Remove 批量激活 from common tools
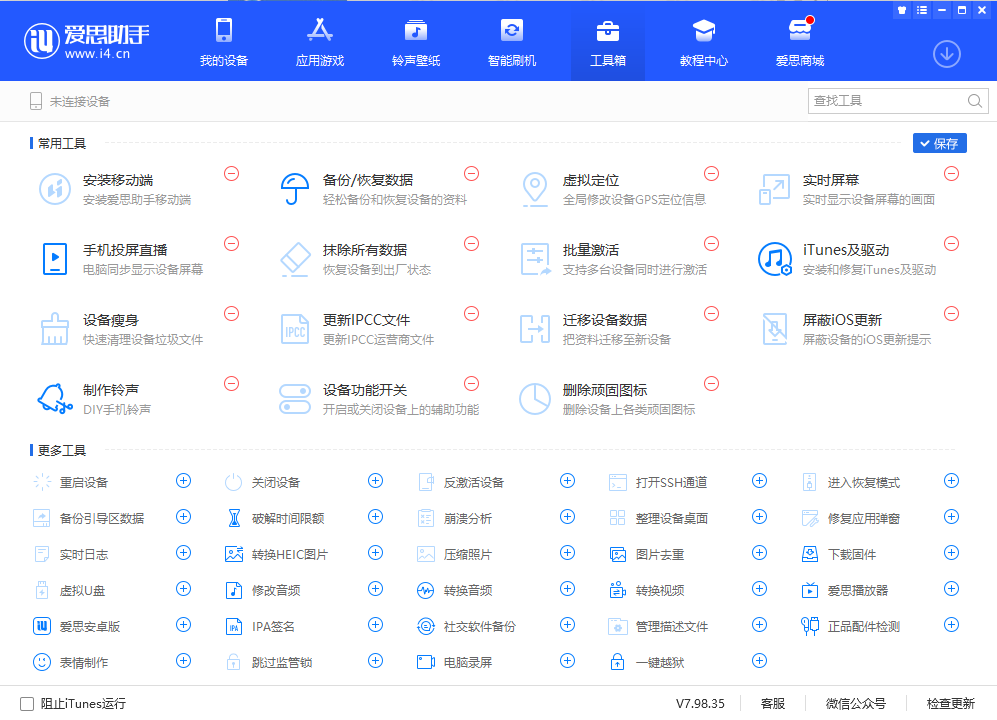 tap(711, 242)
